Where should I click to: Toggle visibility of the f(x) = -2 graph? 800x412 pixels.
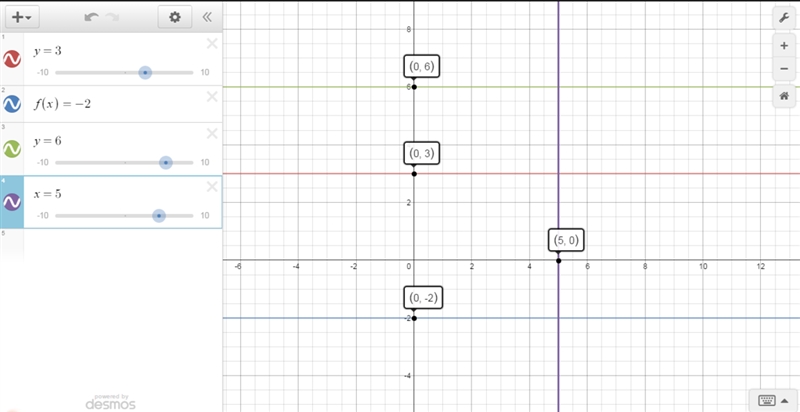(x=12, y=104)
